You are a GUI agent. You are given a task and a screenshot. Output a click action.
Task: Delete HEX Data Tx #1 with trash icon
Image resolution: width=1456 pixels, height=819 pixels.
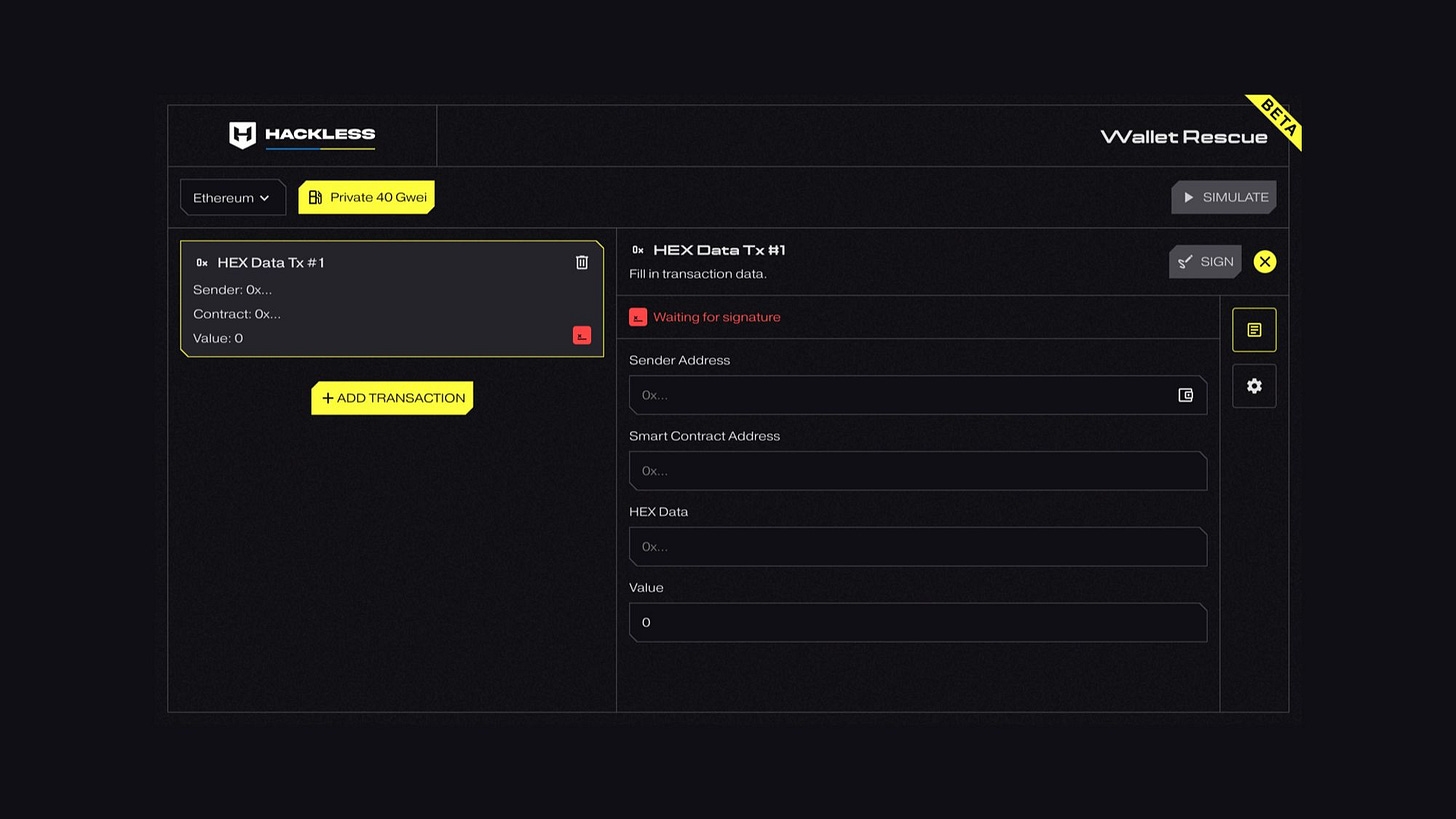tap(582, 262)
